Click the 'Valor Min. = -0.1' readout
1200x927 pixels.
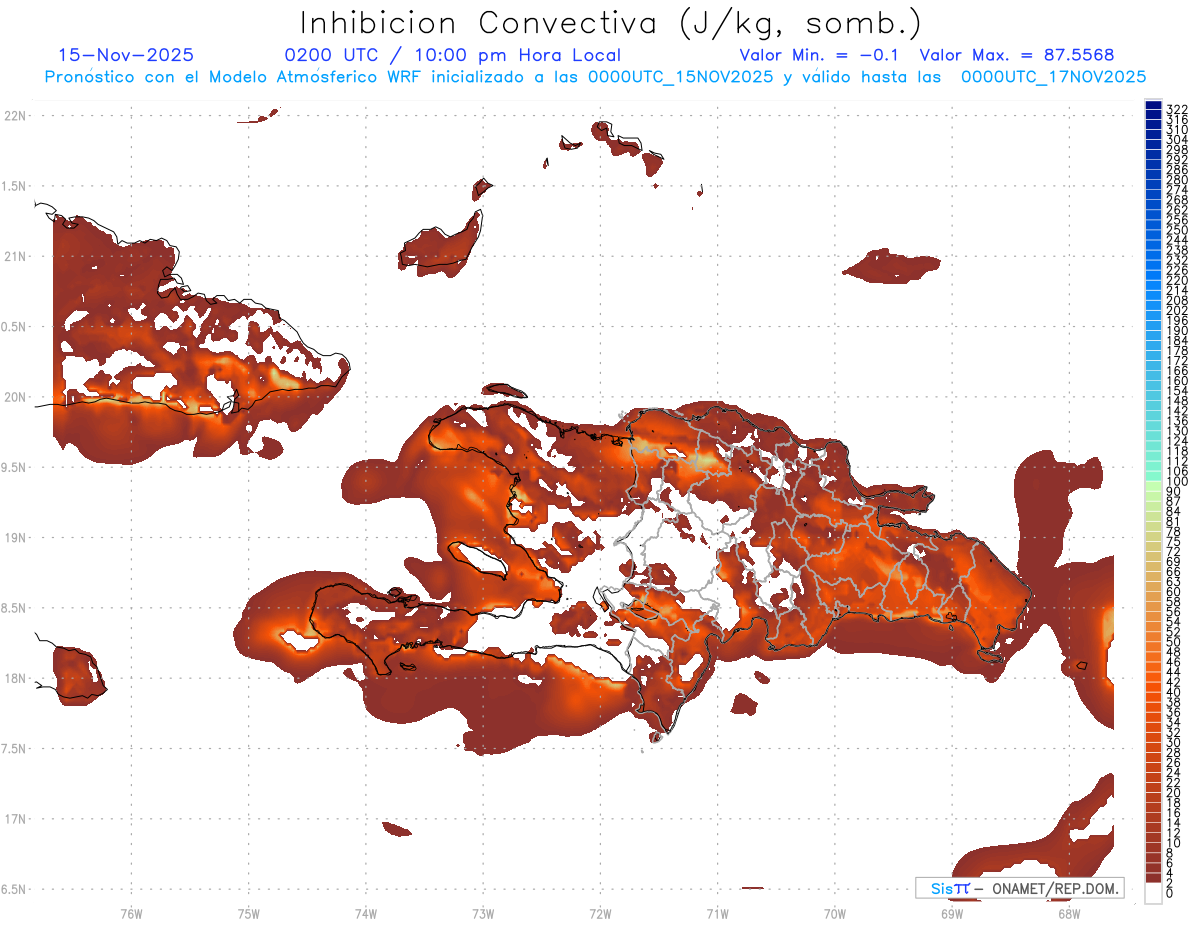point(820,55)
